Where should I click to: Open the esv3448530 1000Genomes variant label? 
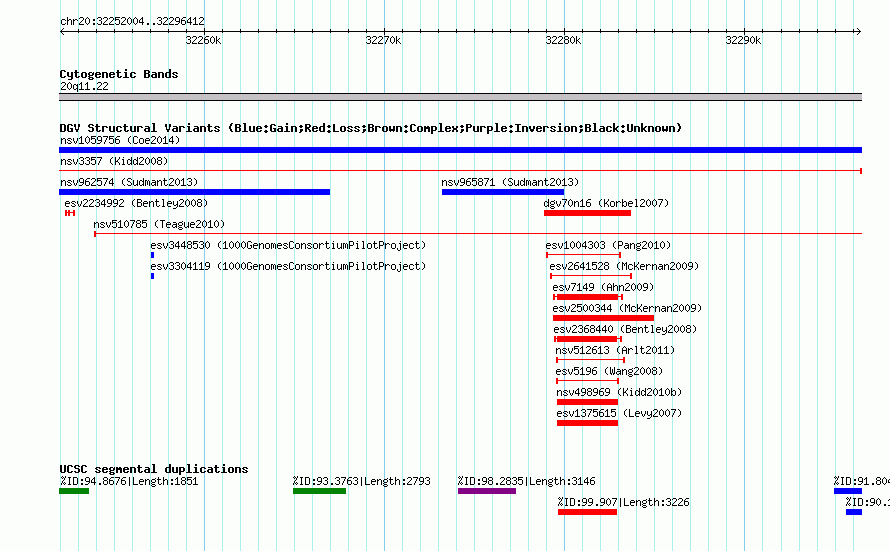288,245
